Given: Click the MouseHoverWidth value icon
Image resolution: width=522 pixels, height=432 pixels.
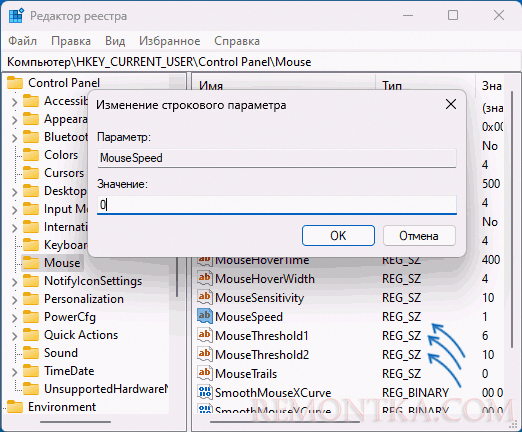Looking at the screenshot, I should (204, 278).
